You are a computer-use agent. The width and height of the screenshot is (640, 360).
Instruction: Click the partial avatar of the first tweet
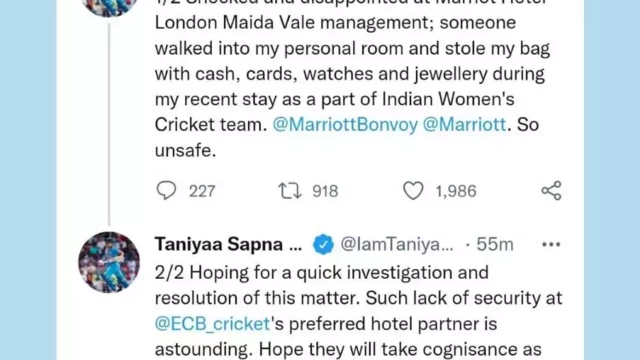coord(109,8)
